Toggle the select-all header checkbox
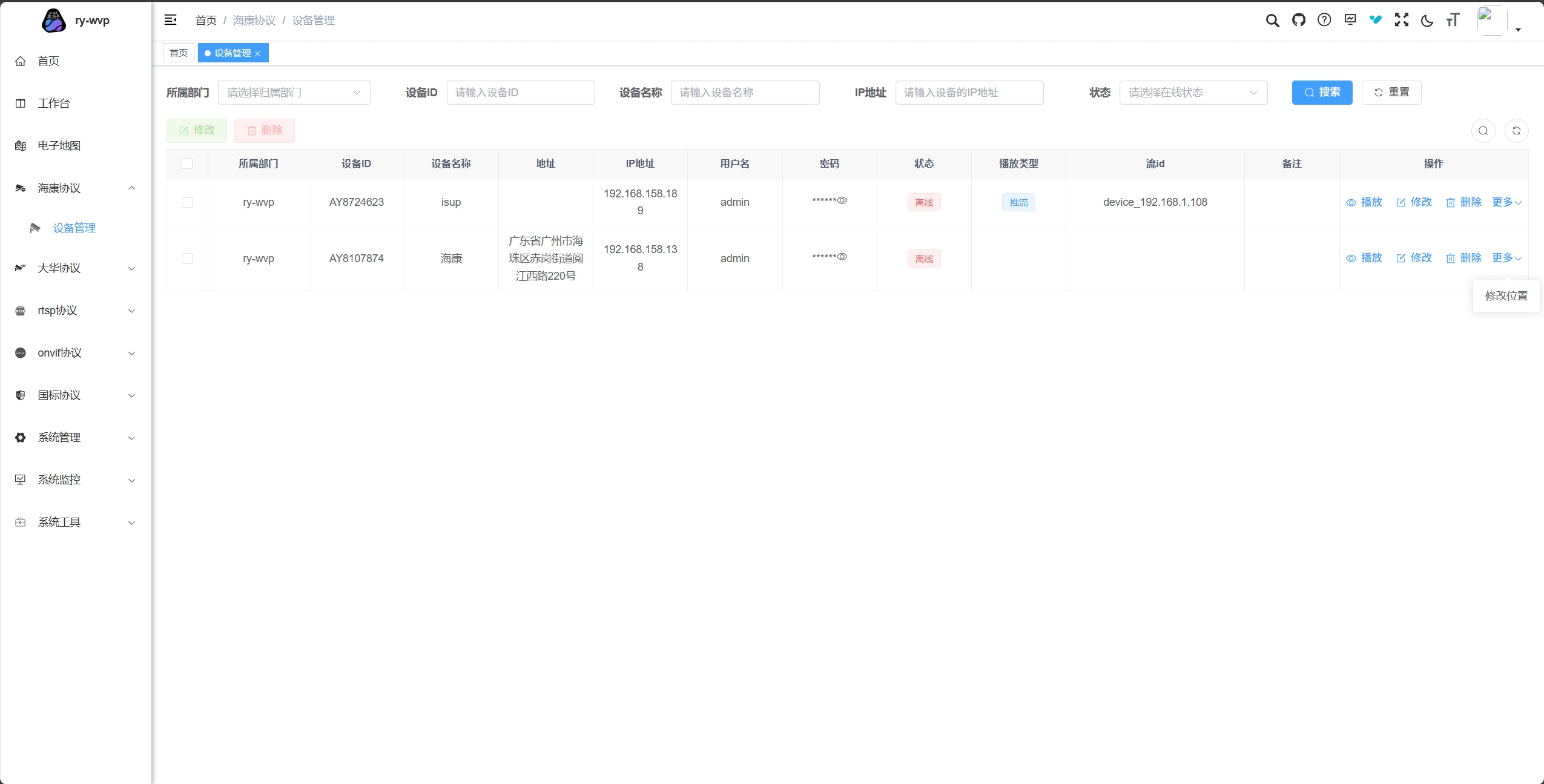The height and width of the screenshot is (784, 1544). coord(187,163)
